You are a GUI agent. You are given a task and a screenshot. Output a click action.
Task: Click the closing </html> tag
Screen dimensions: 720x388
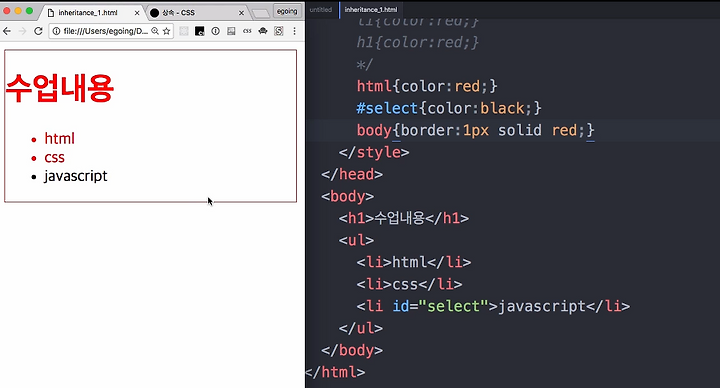(335, 372)
